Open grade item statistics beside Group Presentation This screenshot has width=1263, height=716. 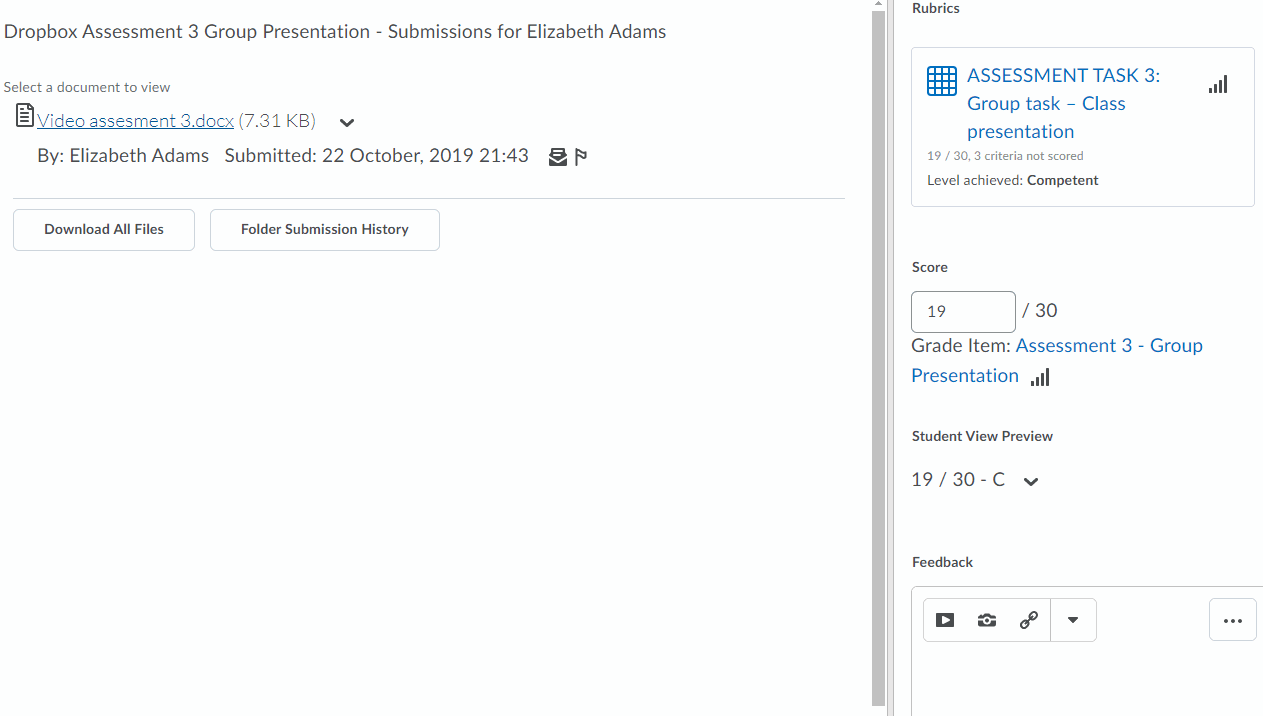tap(1039, 378)
